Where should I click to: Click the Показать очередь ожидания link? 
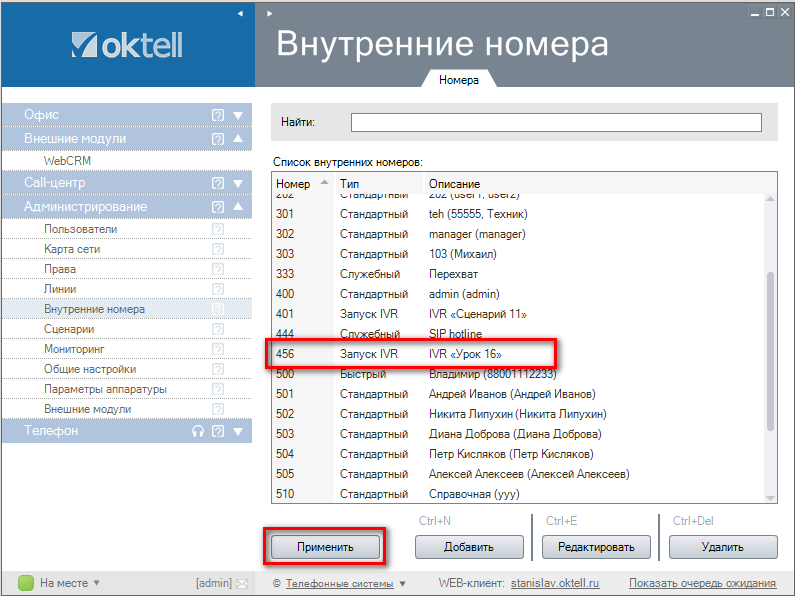pos(702,583)
